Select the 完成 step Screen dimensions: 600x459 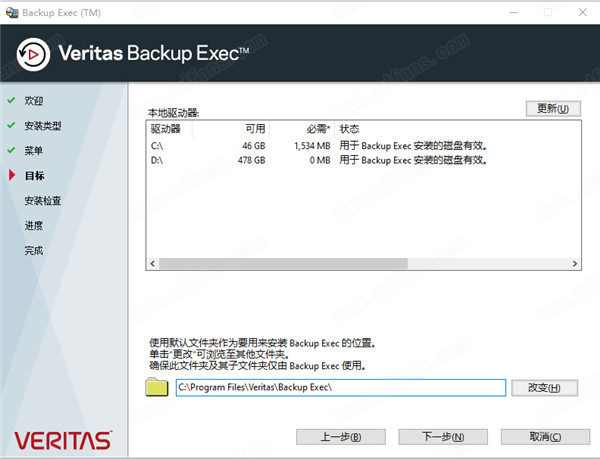34,251
